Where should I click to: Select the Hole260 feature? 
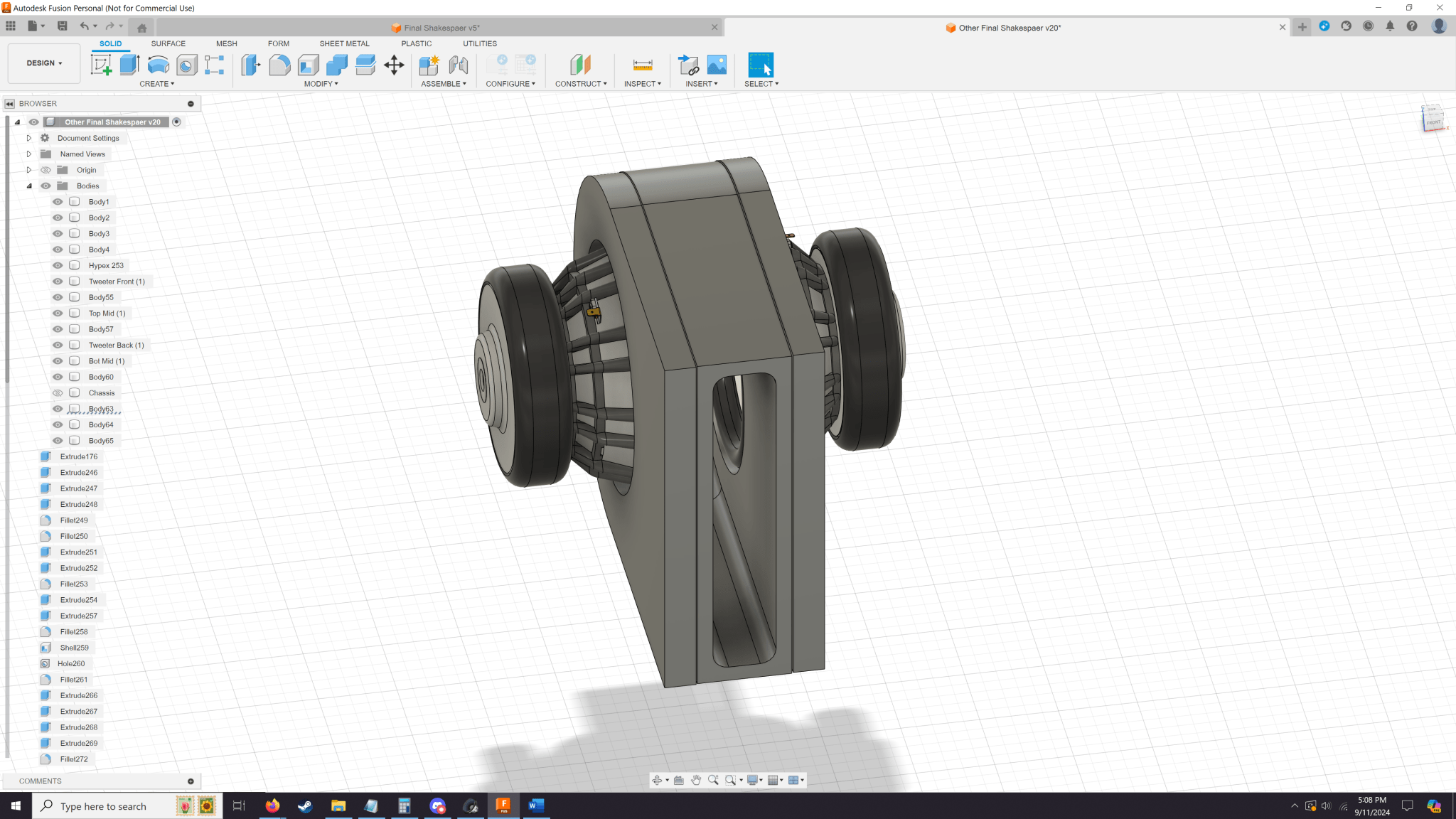71,664
